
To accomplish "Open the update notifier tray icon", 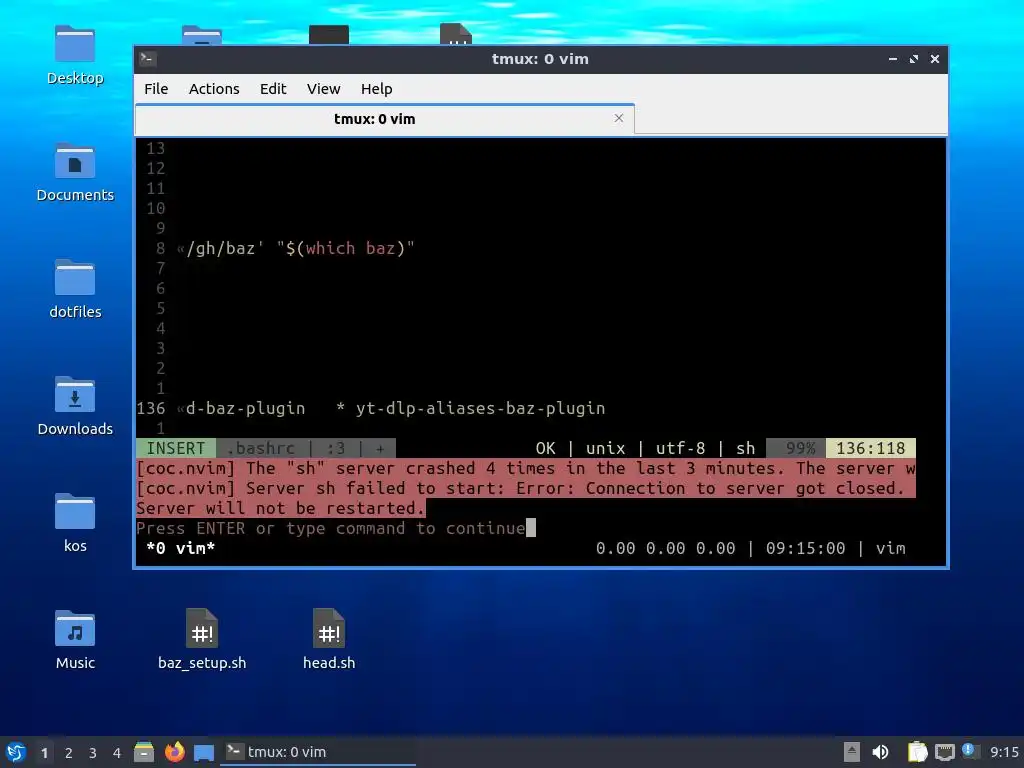I will [969, 751].
